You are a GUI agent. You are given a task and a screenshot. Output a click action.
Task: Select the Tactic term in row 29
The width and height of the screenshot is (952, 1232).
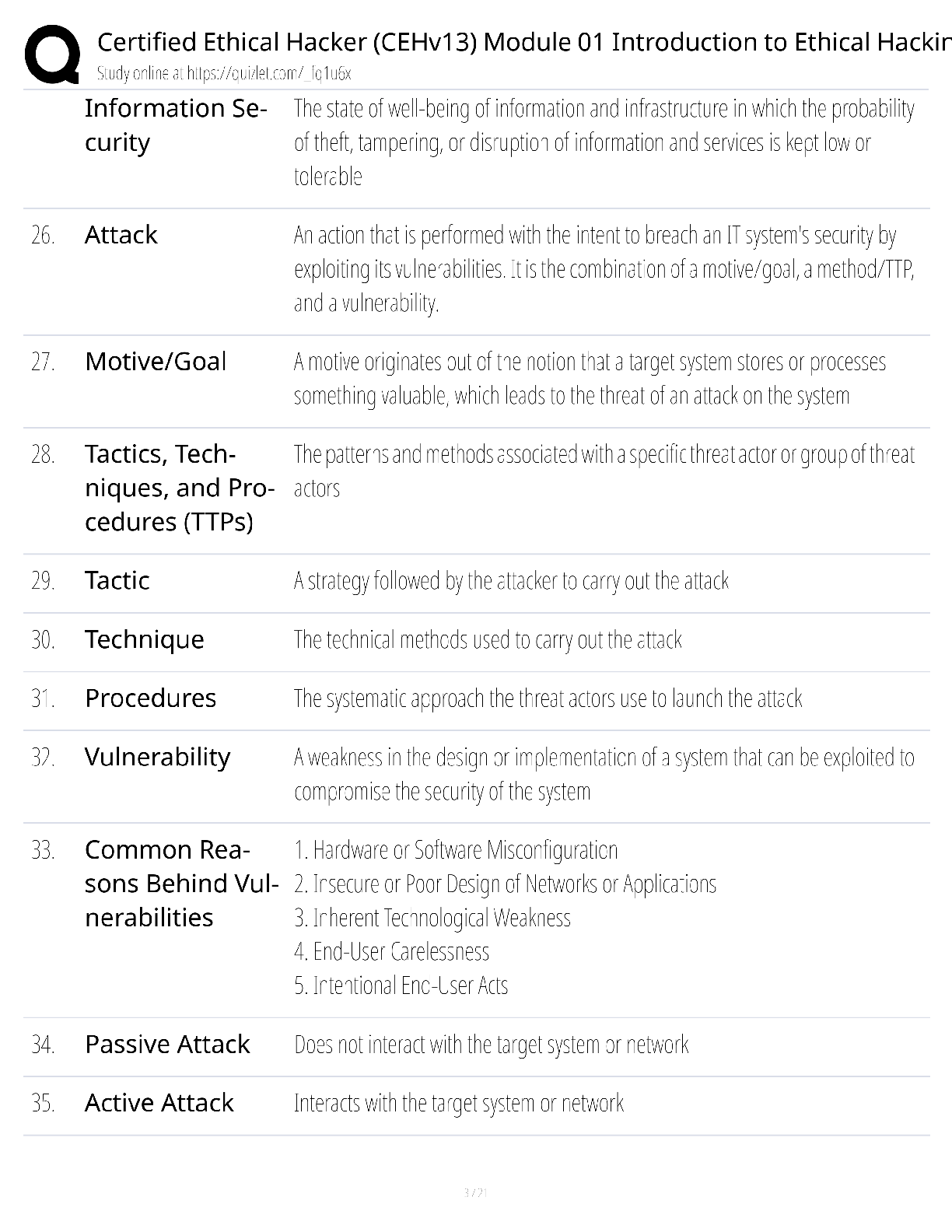click(x=117, y=580)
